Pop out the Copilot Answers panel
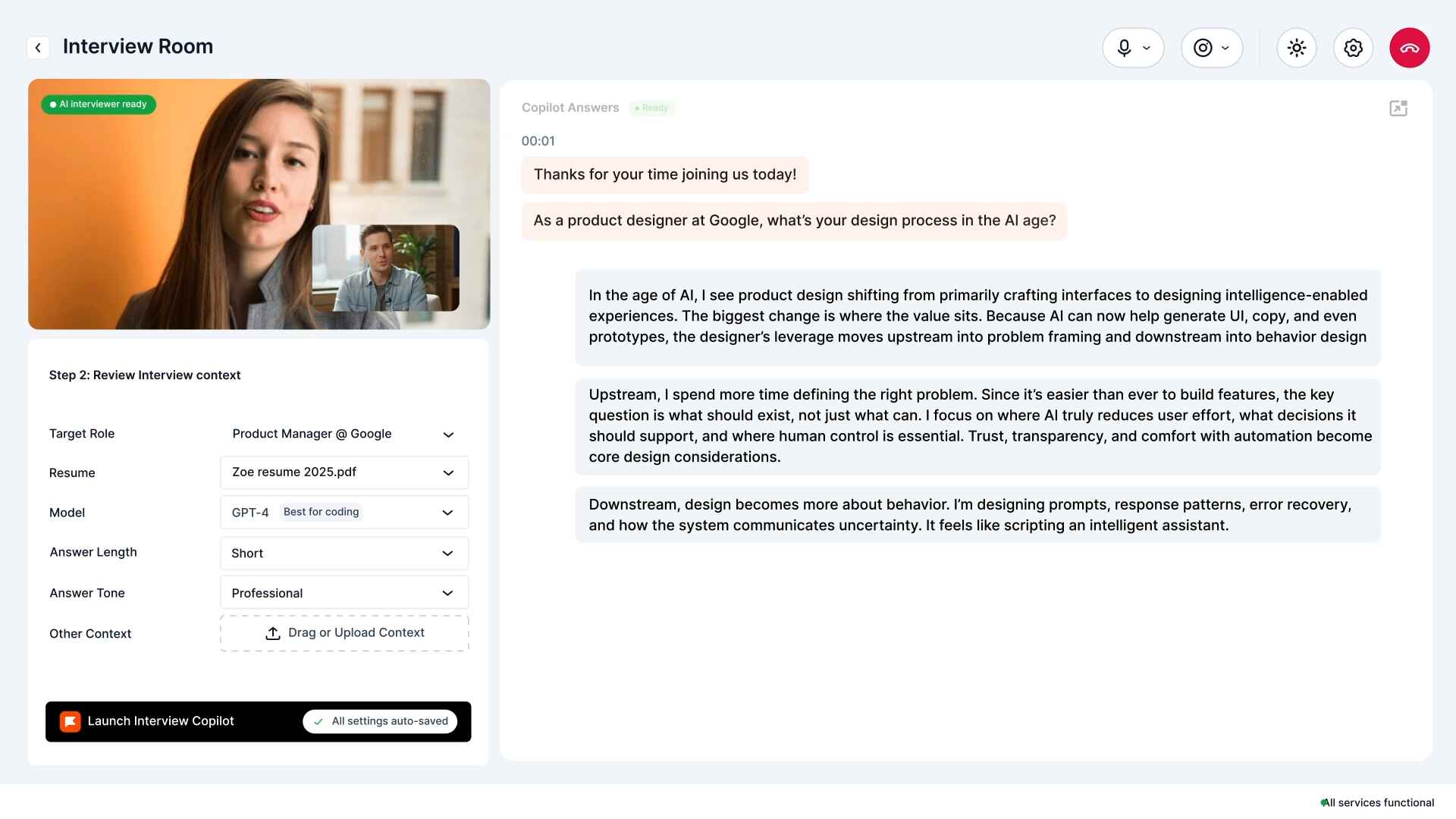This screenshot has width=1456, height=819. (1398, 108)
